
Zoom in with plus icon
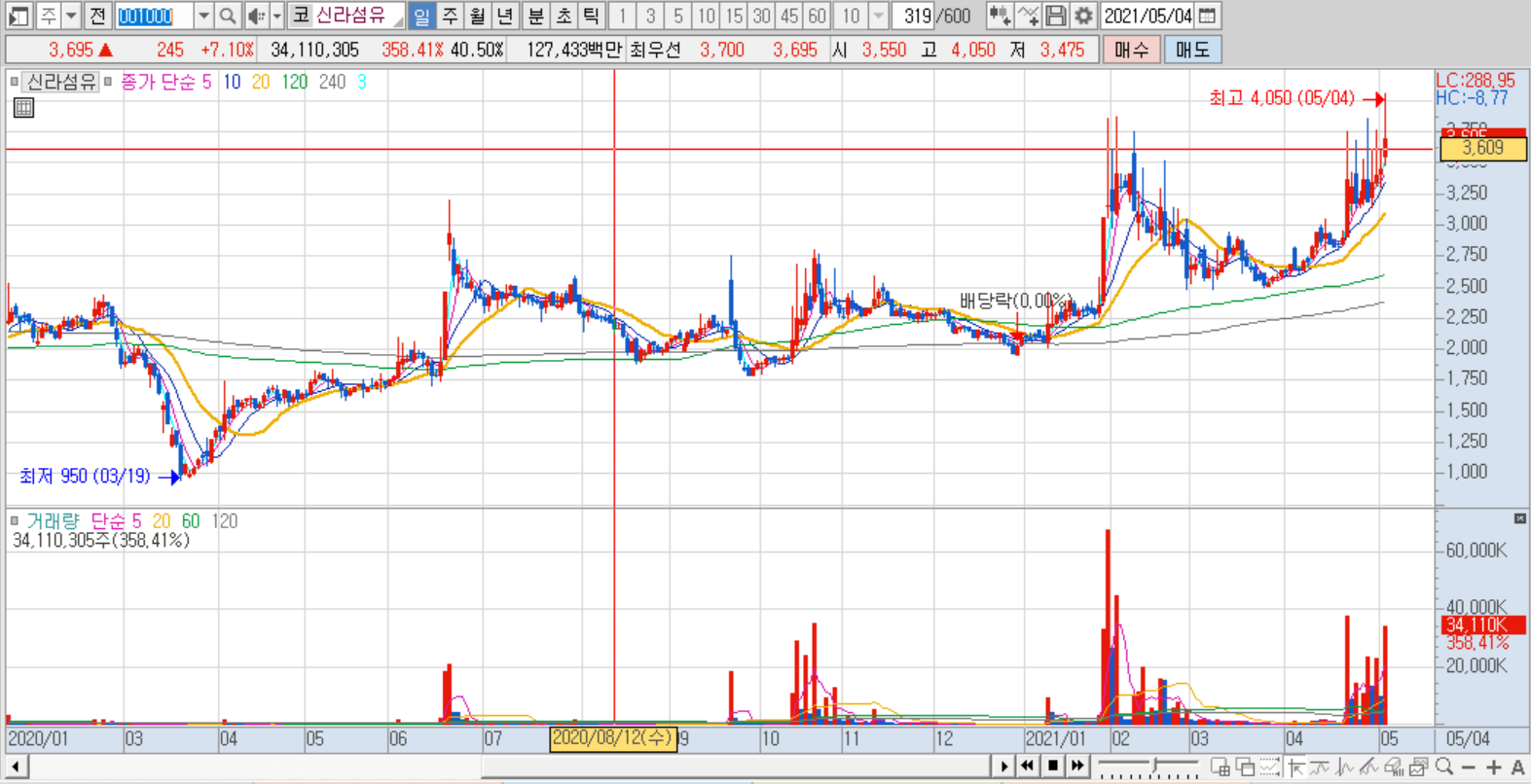1493,767
